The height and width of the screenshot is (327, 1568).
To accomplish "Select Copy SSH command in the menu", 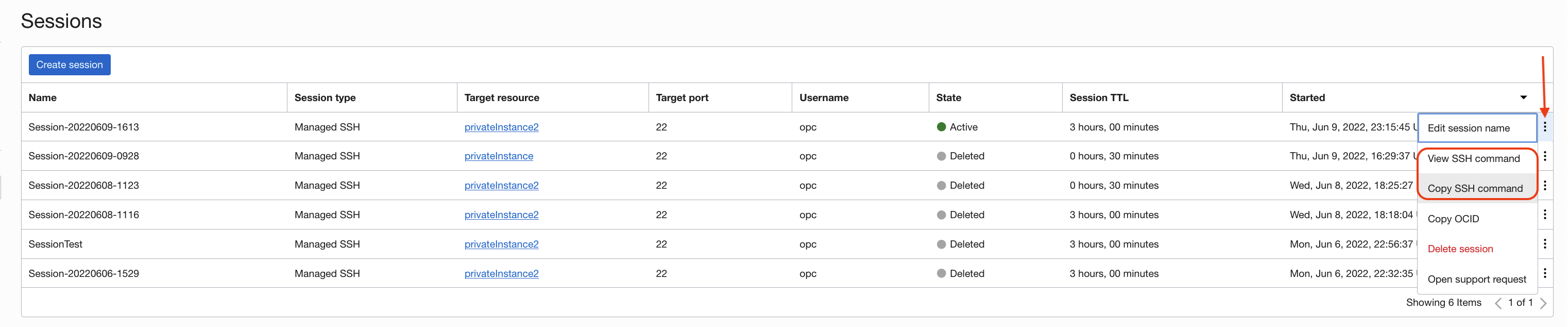I will [1474, 189].
